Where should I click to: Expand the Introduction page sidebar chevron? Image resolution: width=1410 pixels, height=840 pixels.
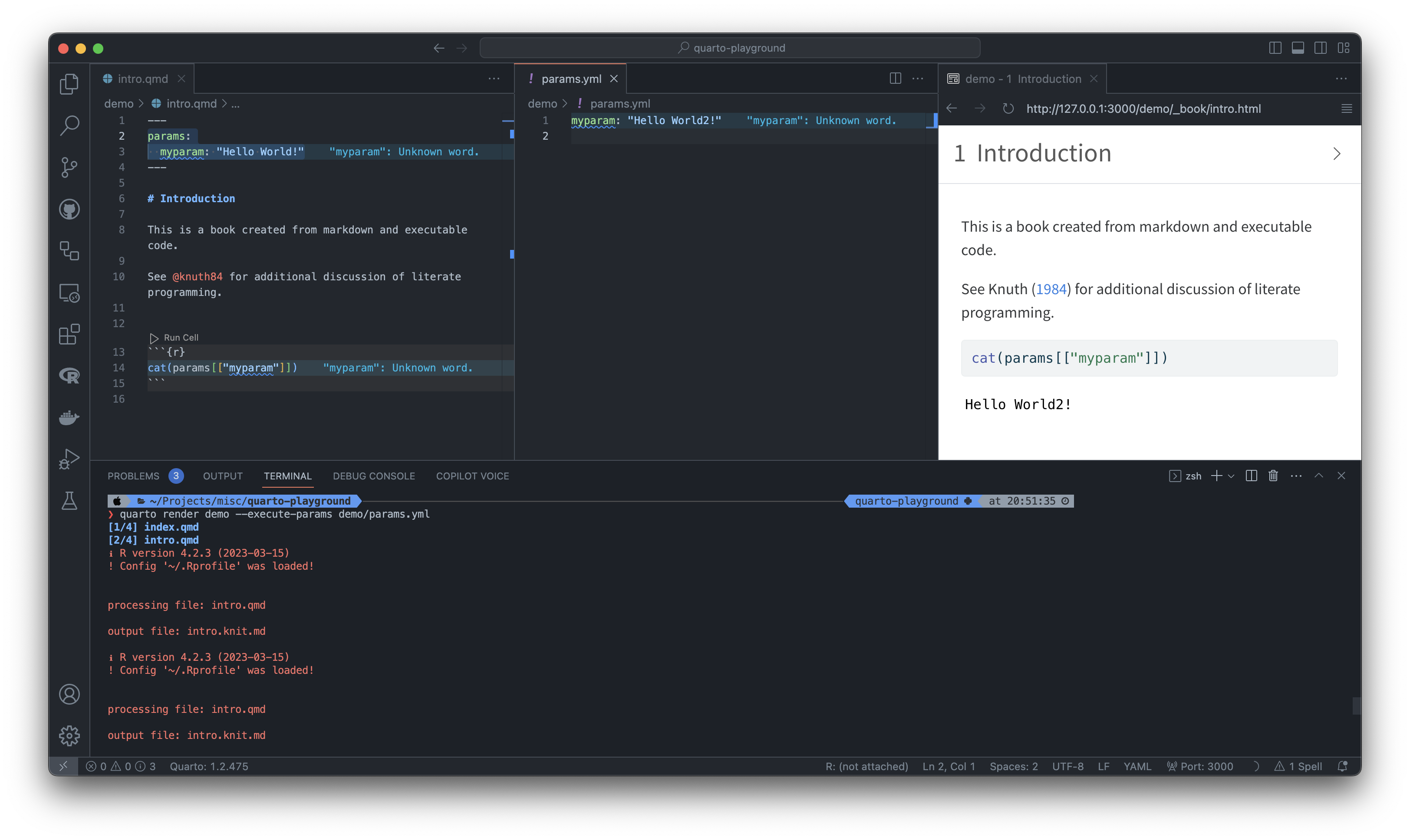[x=1337, y=154]
